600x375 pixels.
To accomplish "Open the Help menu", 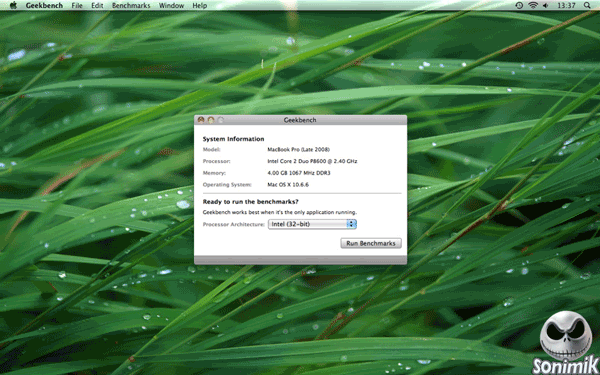I will point(199,5).
